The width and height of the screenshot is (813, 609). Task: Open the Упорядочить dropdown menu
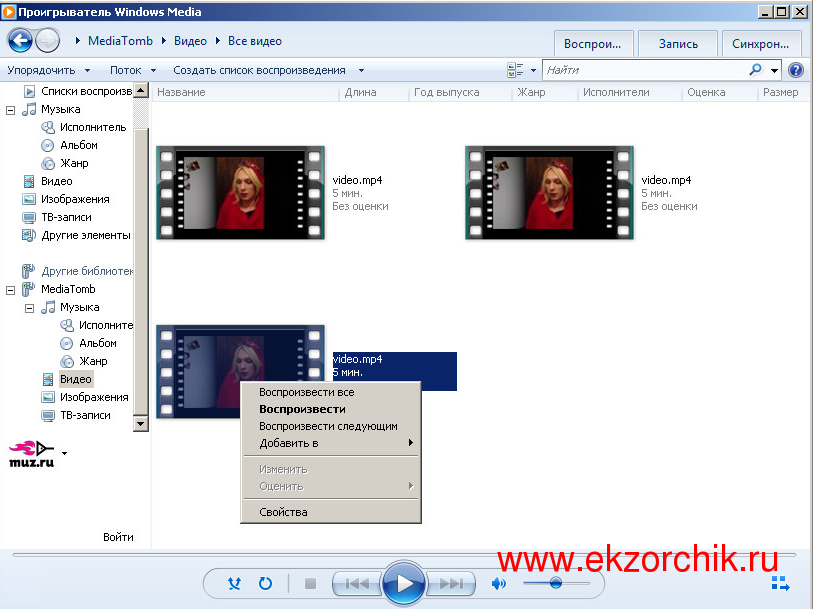[49, 70]
